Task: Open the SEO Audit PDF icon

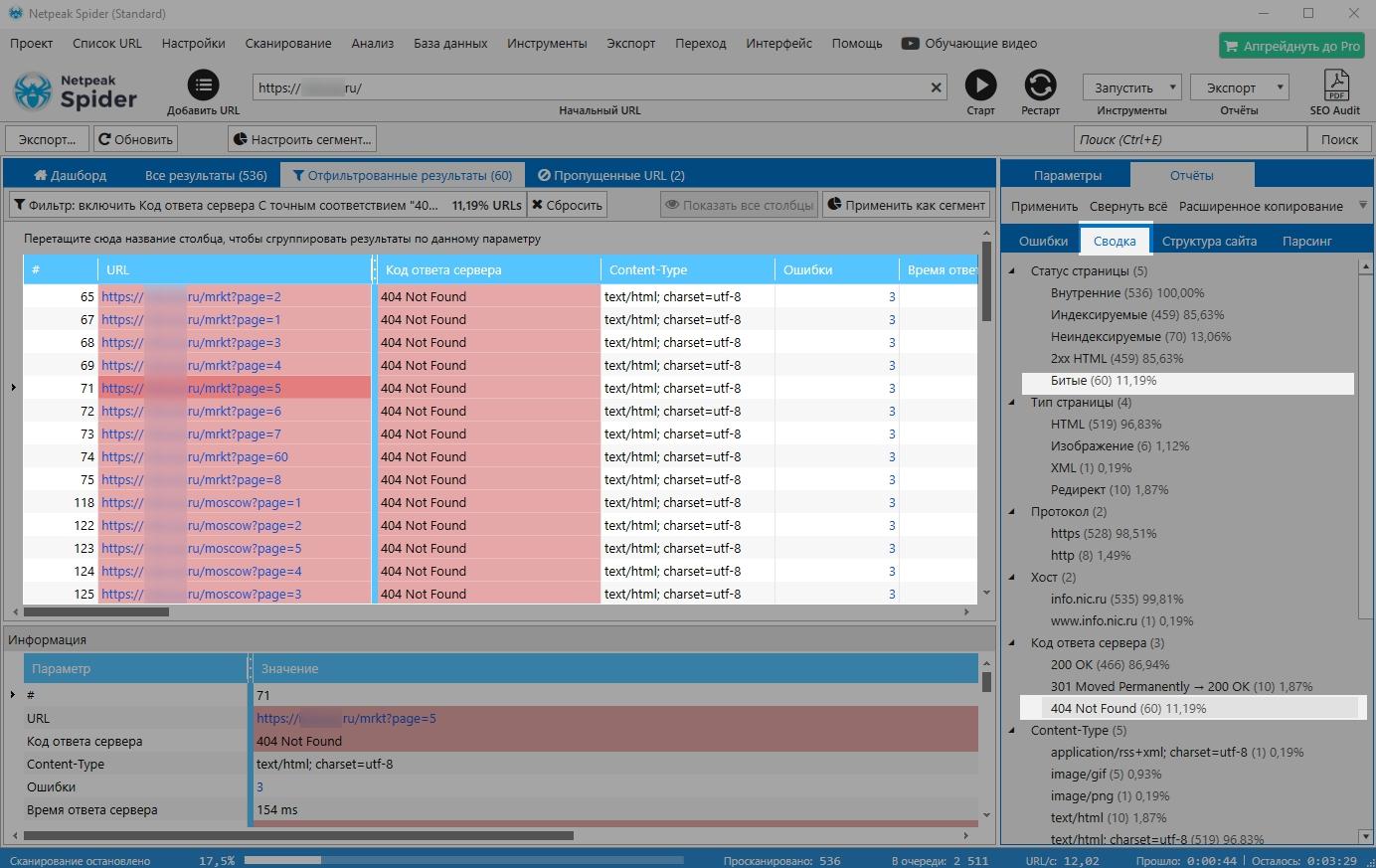Action: (1335, 86)
